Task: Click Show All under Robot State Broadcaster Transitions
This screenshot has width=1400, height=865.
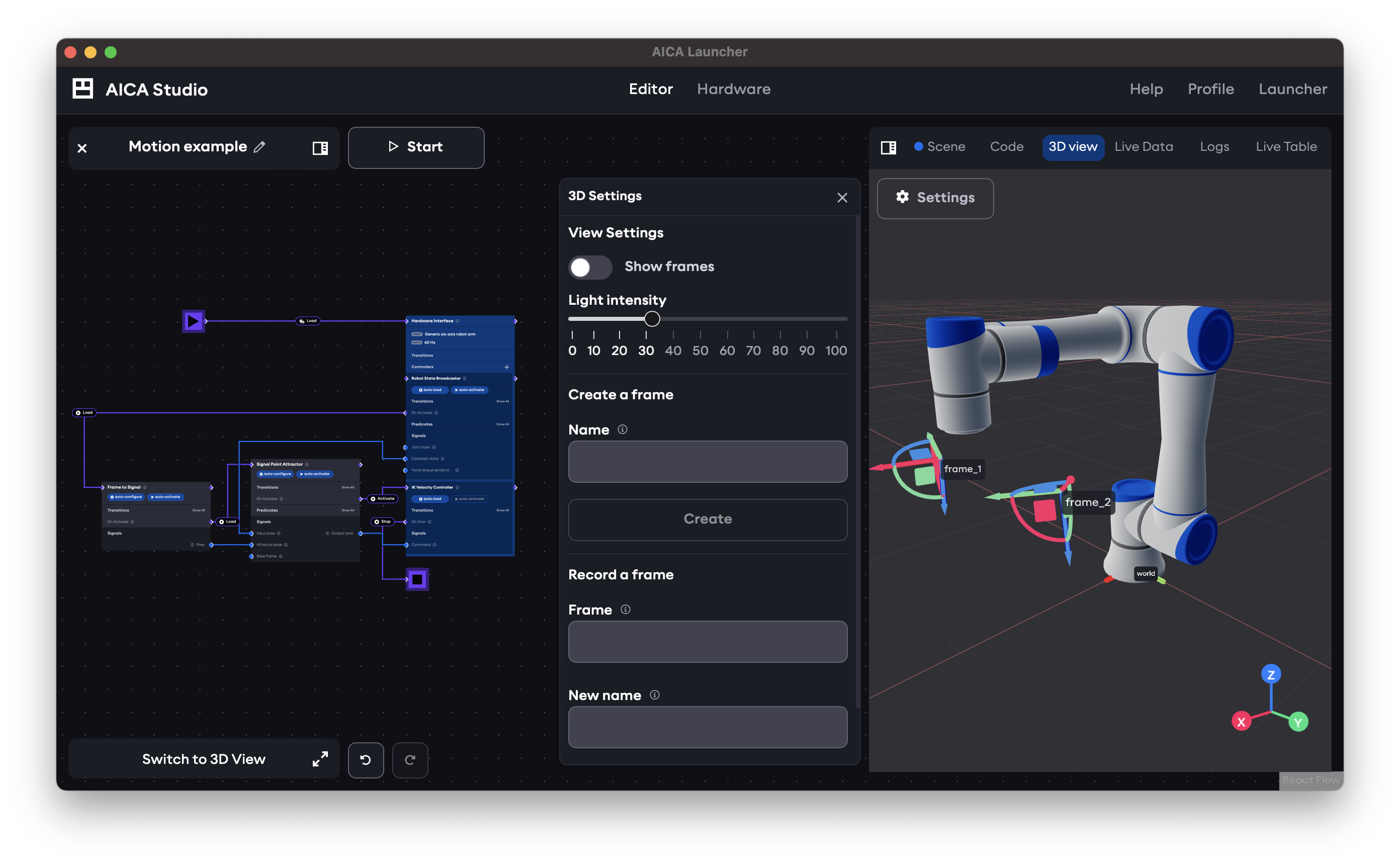Action: point(503,401)
